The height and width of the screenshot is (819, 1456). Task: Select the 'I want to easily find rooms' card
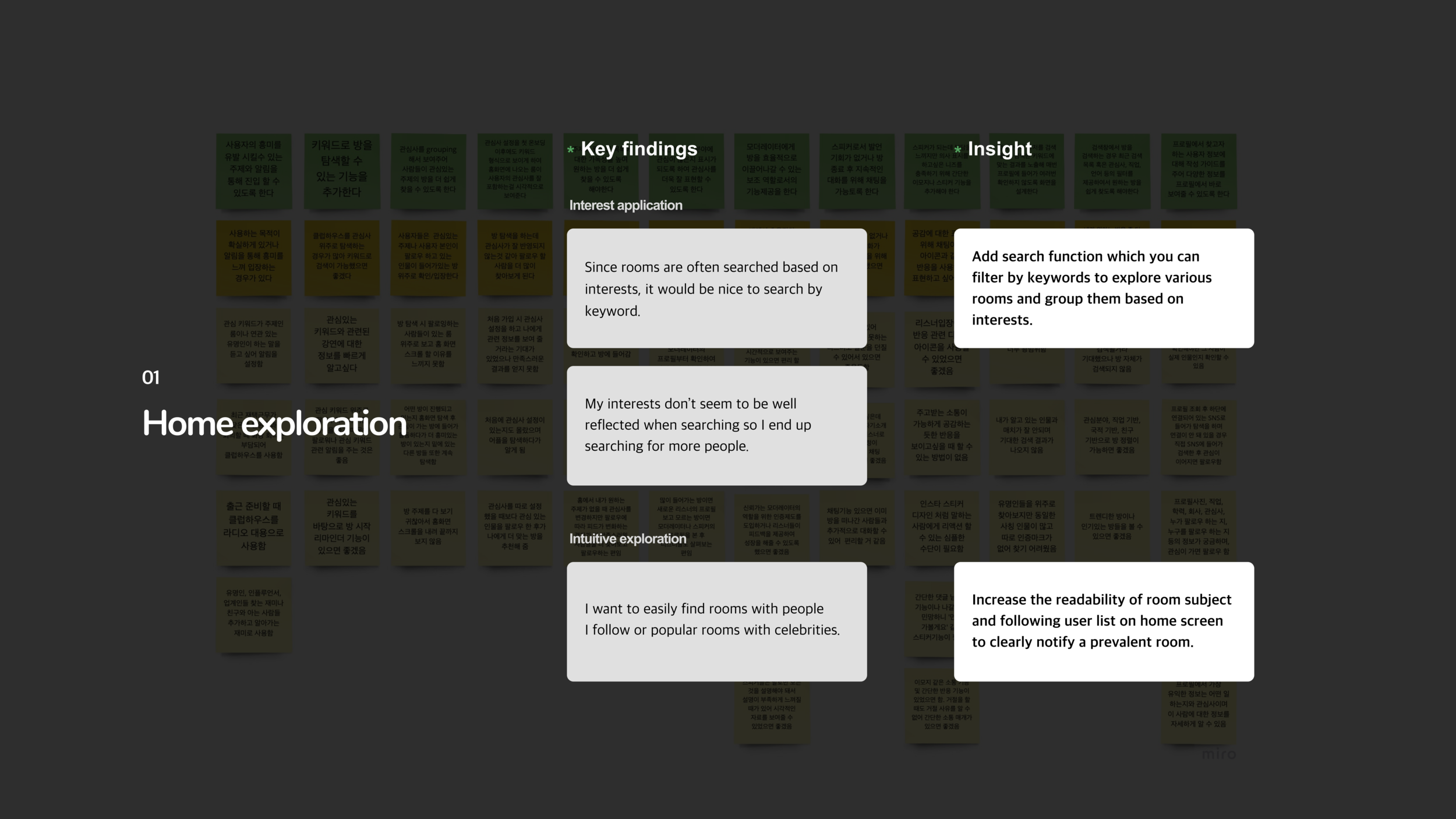(716, 621)
